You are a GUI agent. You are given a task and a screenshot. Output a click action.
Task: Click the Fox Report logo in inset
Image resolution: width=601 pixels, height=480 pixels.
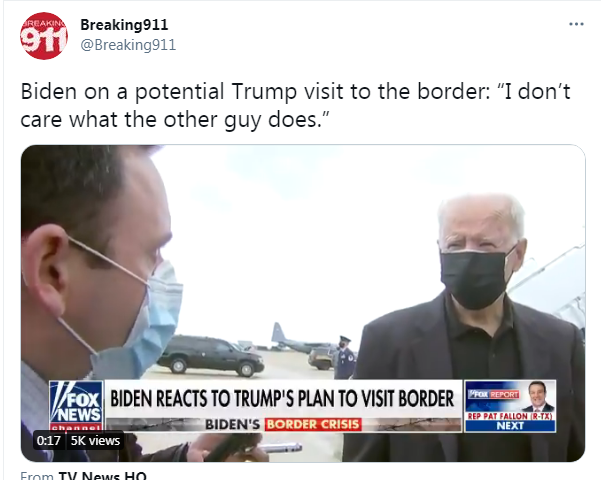[x=493, y=395]
